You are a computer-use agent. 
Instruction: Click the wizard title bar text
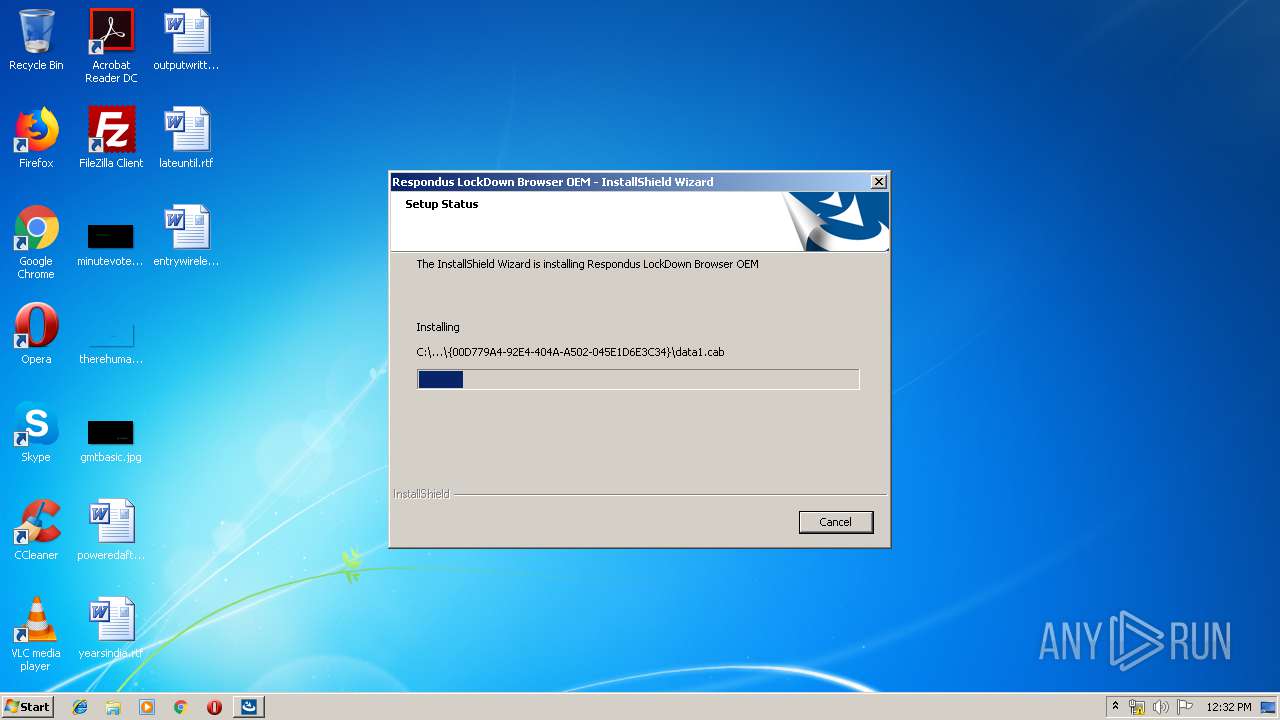coord(553,182)
